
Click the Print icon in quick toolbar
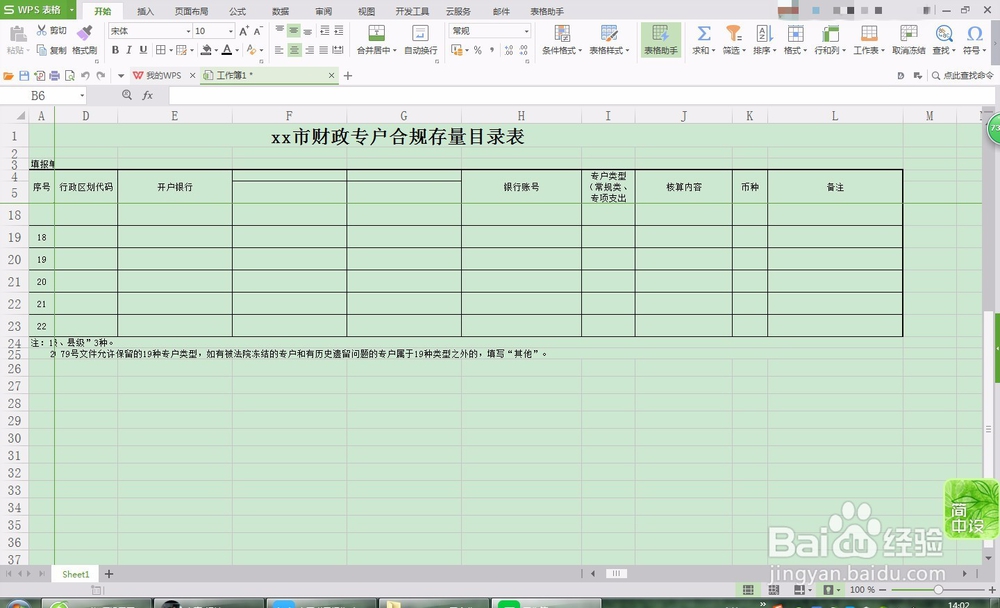tap(54, 75)
